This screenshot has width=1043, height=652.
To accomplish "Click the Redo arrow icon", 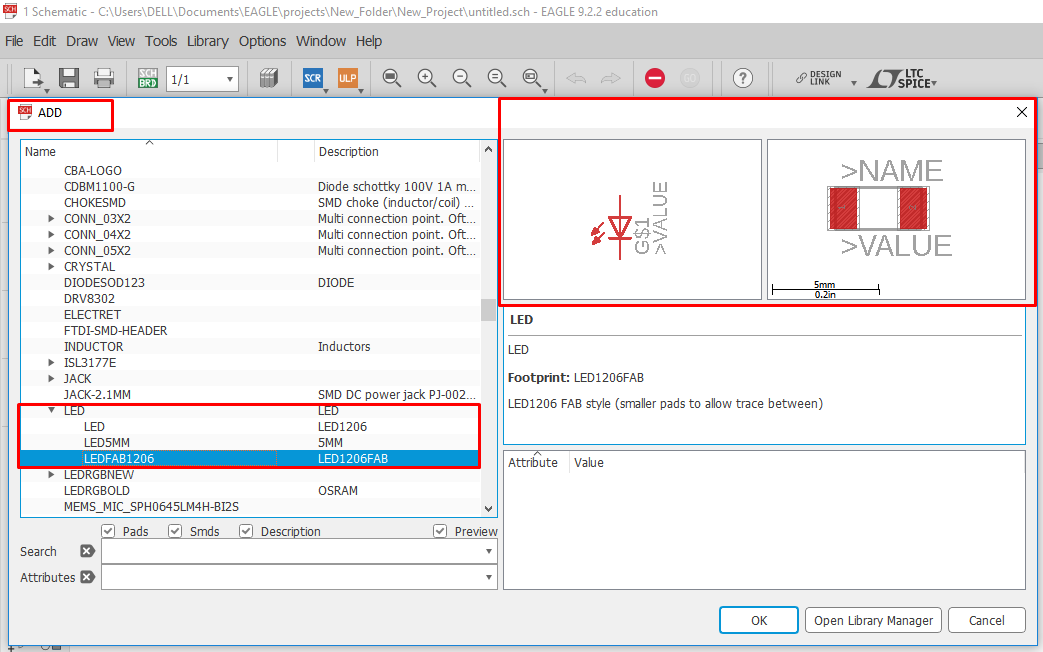I will click(x=610, y=79).
